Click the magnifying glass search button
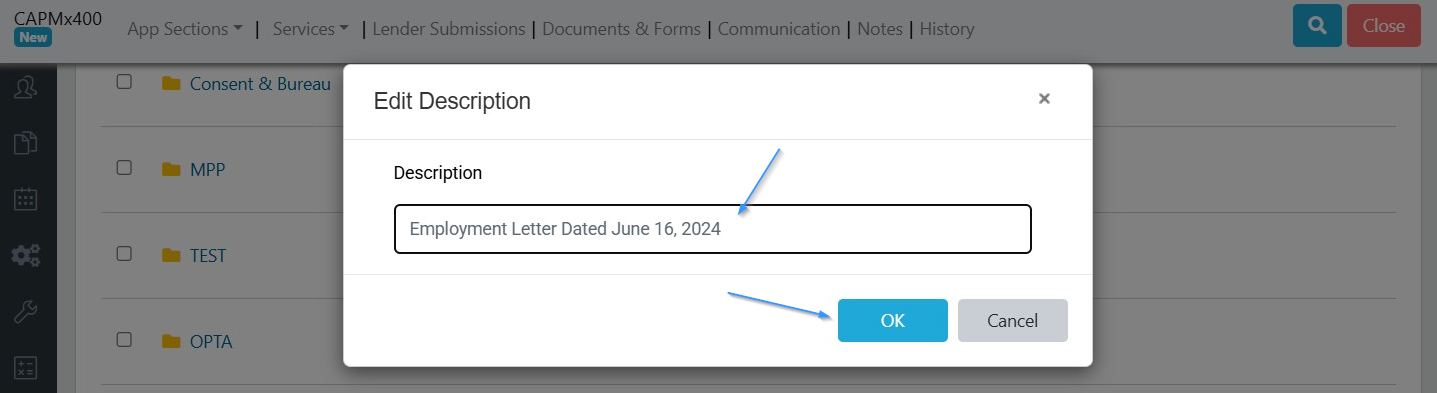1437x393 pixels. click(x=1317, y=26)
